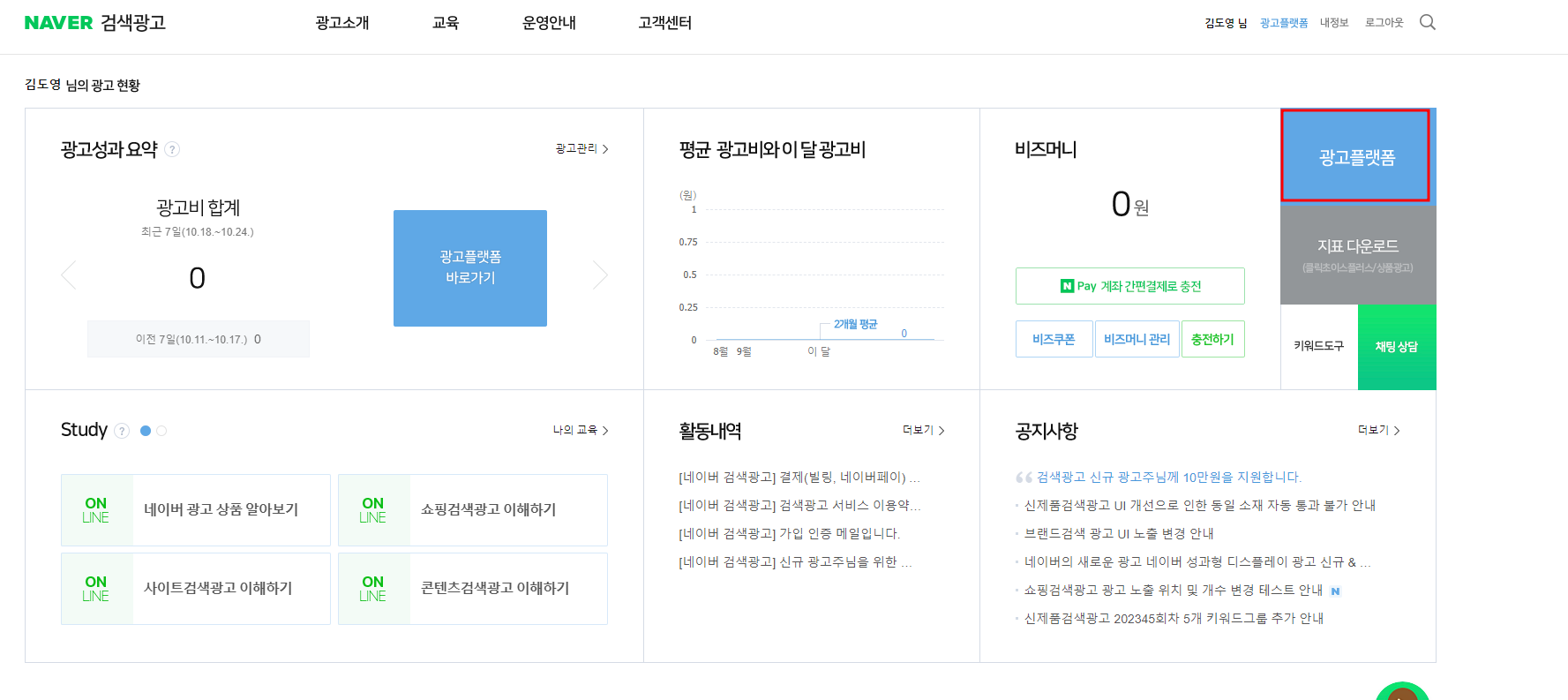The height and width of the screenshot is (700, 1568).
Task: Select the first Study page dot
Action: click(x=146, y=431)
